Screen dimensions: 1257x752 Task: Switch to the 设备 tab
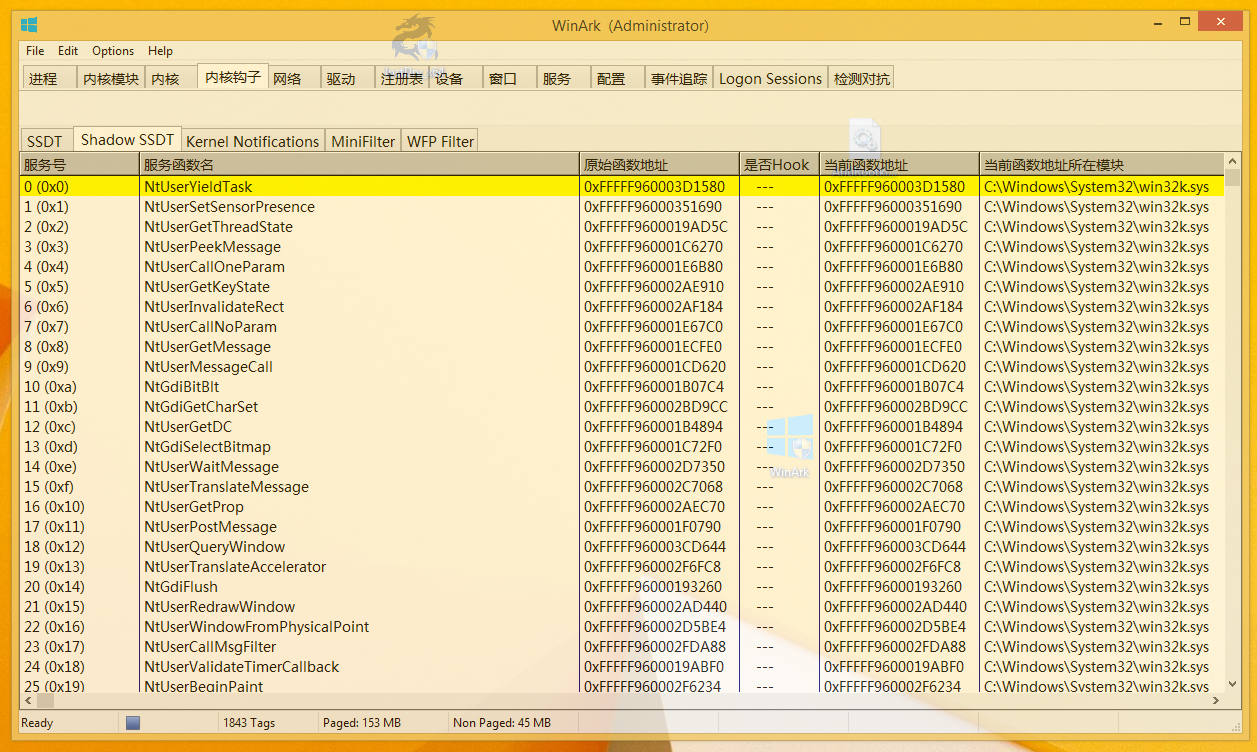point(455,79)
